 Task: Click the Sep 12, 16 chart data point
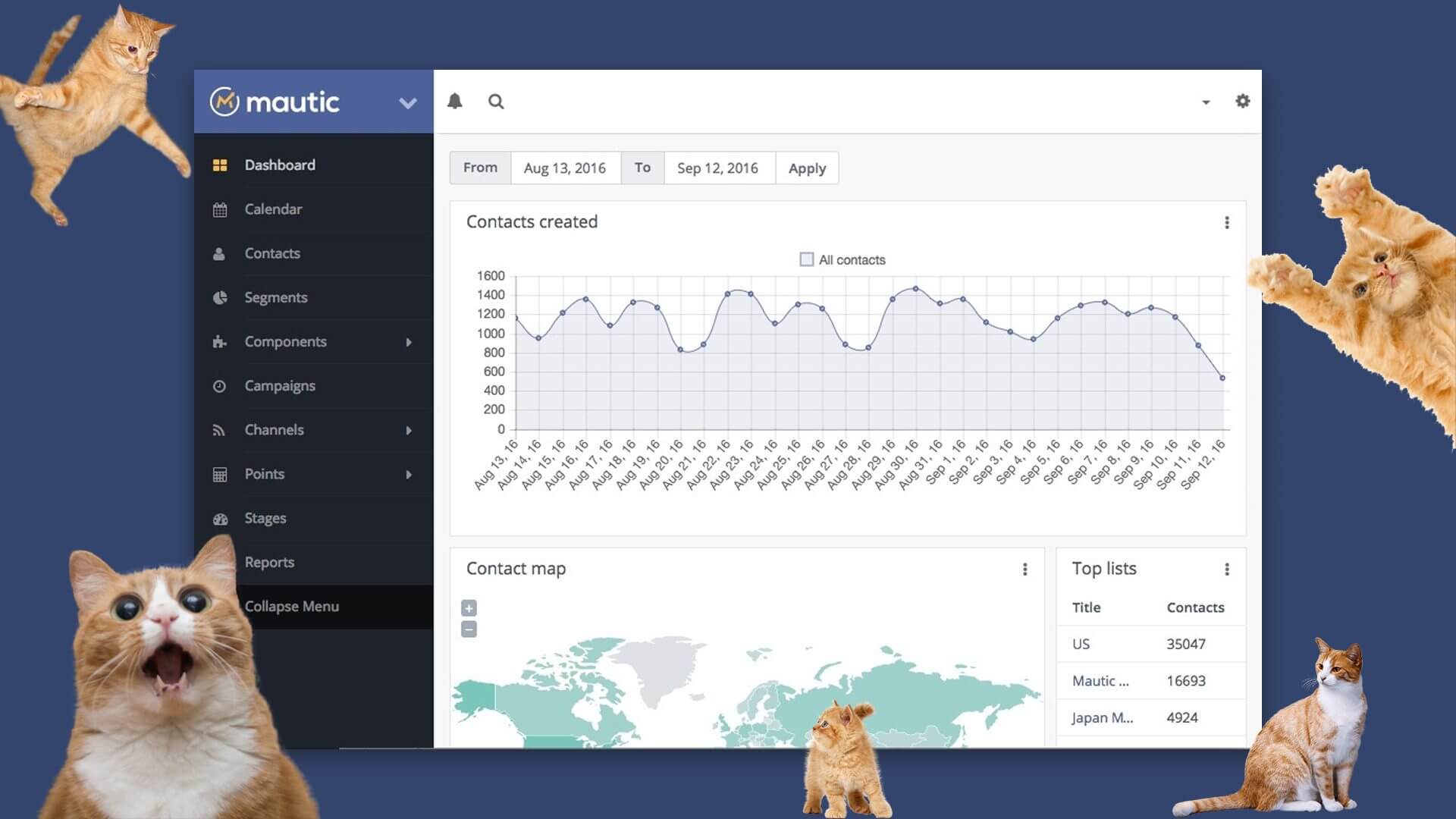pos(1222,378)
